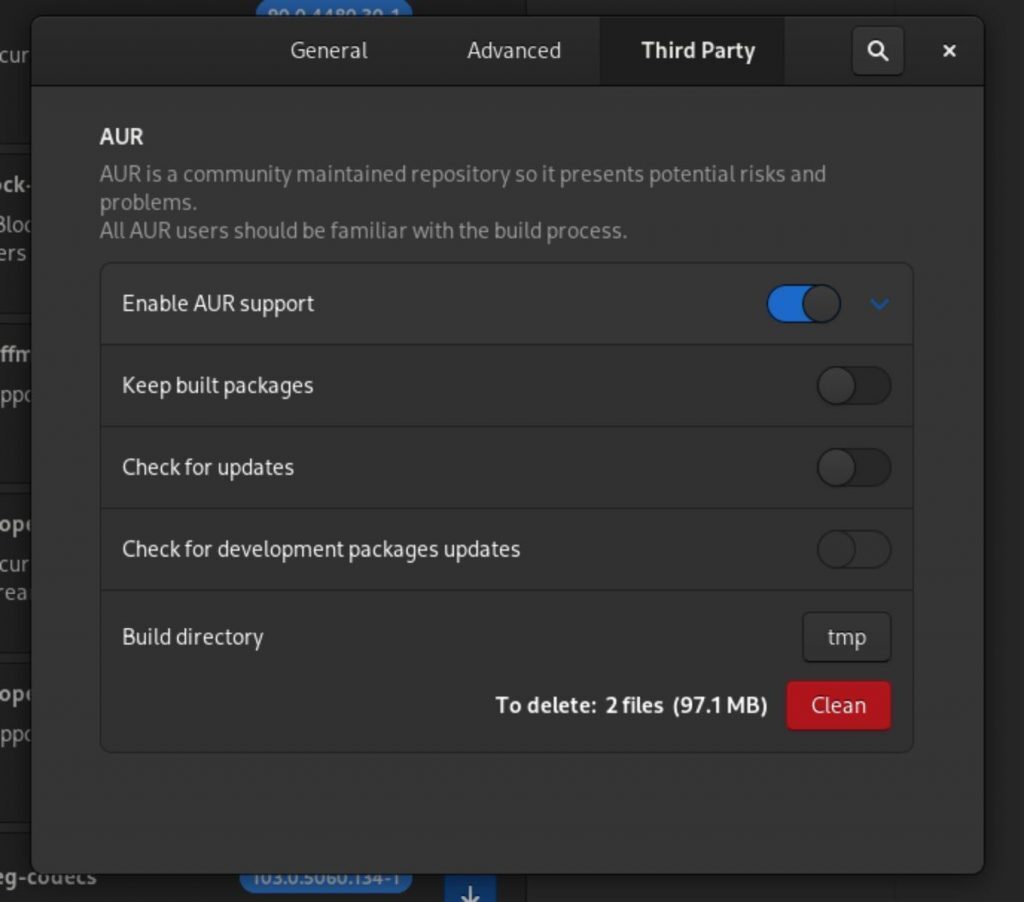Switch to the General tab
The image size is (1024, 902).
pos(328,50)
